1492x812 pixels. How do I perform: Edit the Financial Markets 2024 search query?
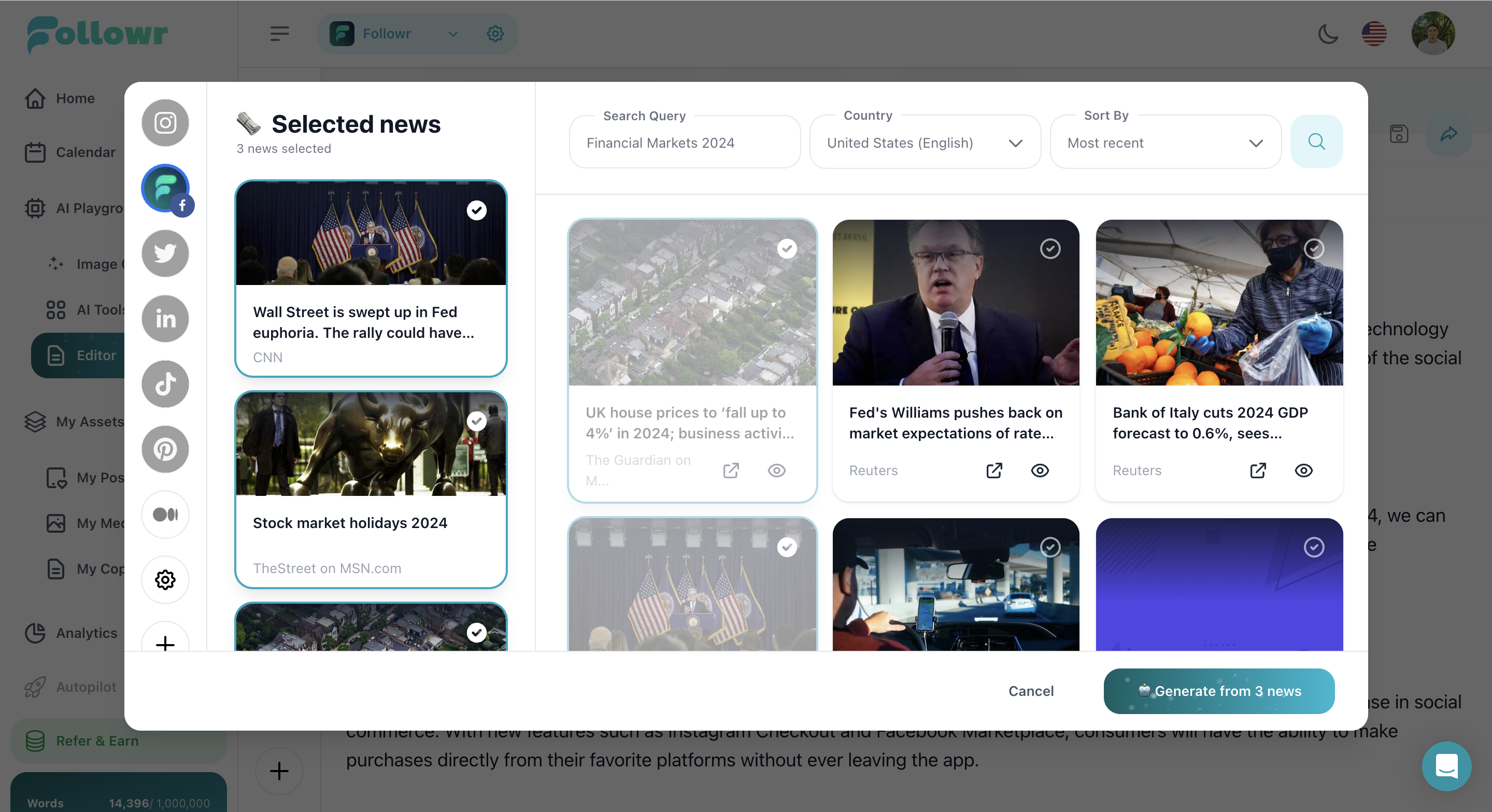tap(660, 143)
